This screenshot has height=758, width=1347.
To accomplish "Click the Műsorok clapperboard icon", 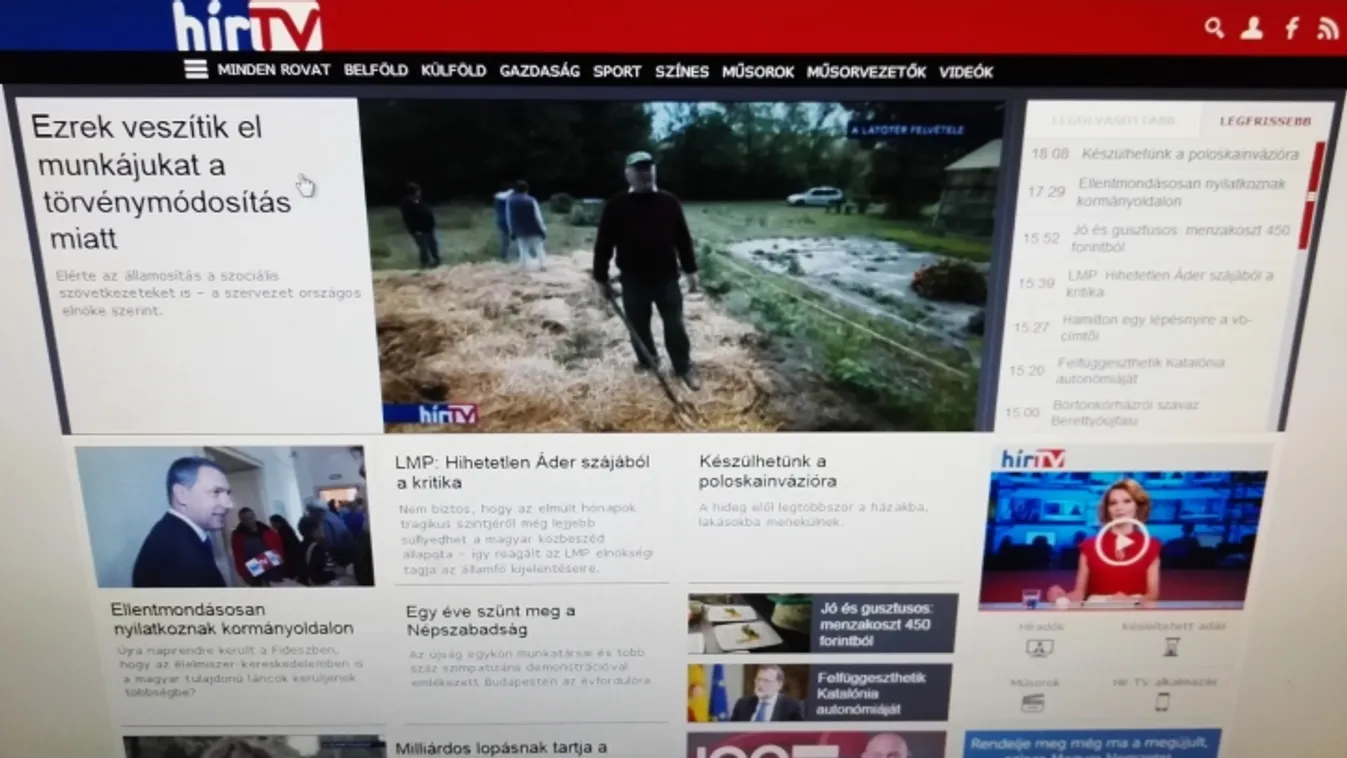I will 1032,702.
